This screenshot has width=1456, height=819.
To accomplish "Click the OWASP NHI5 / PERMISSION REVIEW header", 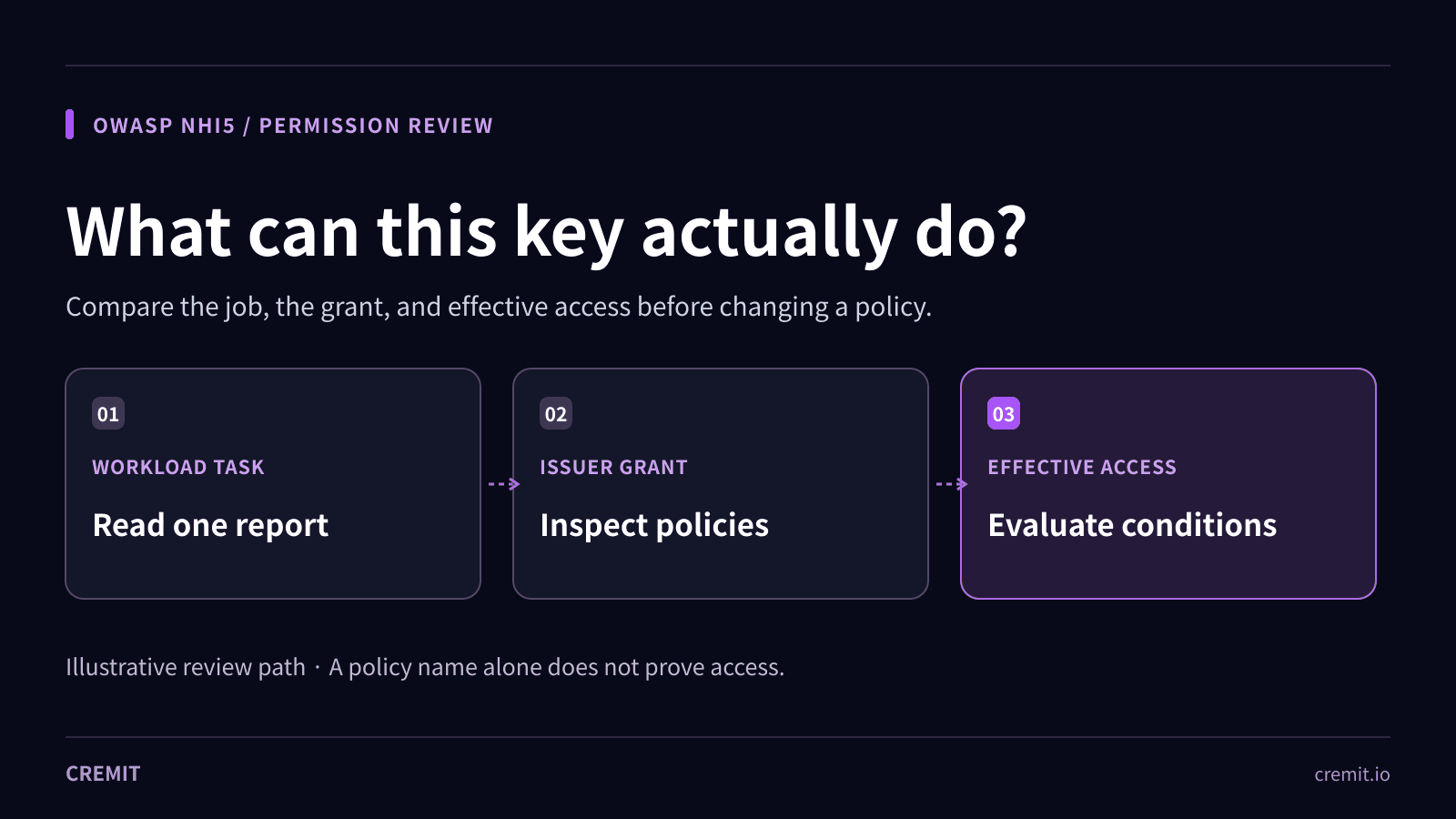I will 293,126.
